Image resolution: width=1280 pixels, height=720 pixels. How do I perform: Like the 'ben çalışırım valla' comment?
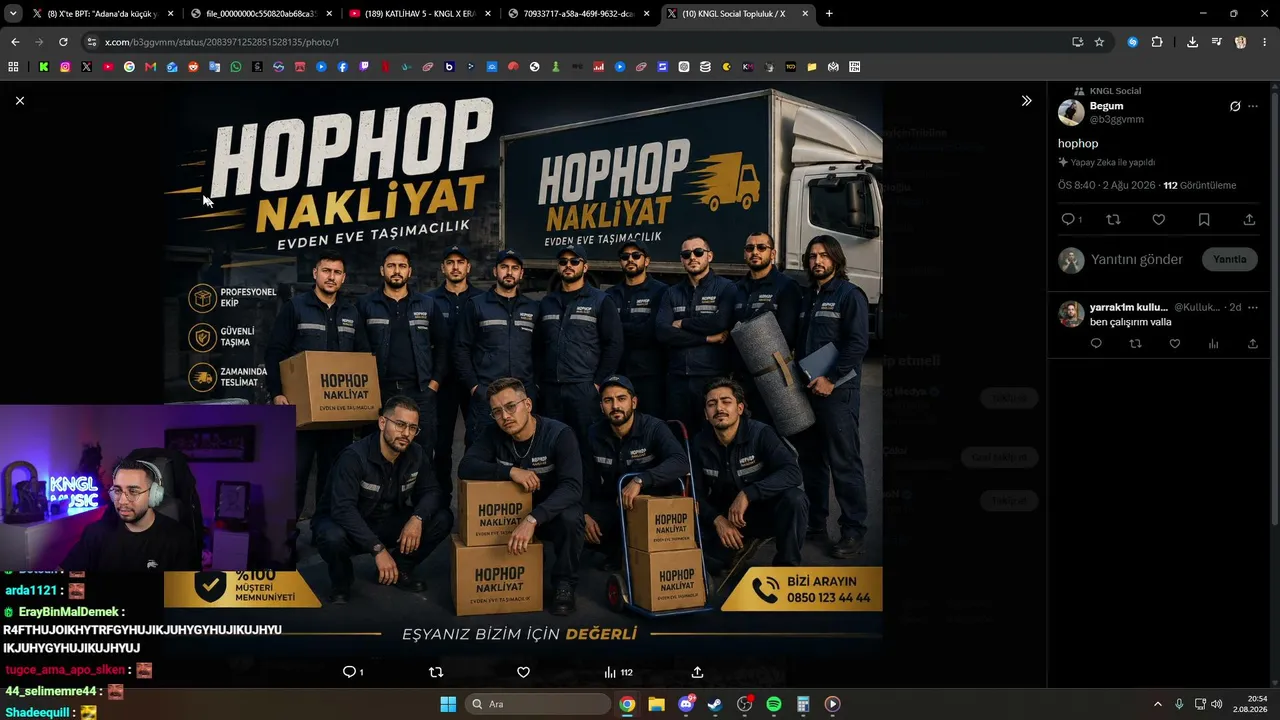1175,344
